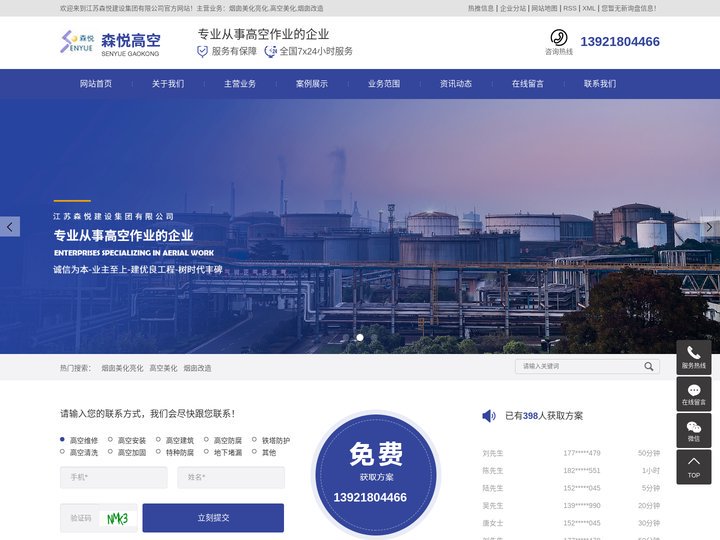Refresh the NMK3 captcha image

[x=118, y=518]
